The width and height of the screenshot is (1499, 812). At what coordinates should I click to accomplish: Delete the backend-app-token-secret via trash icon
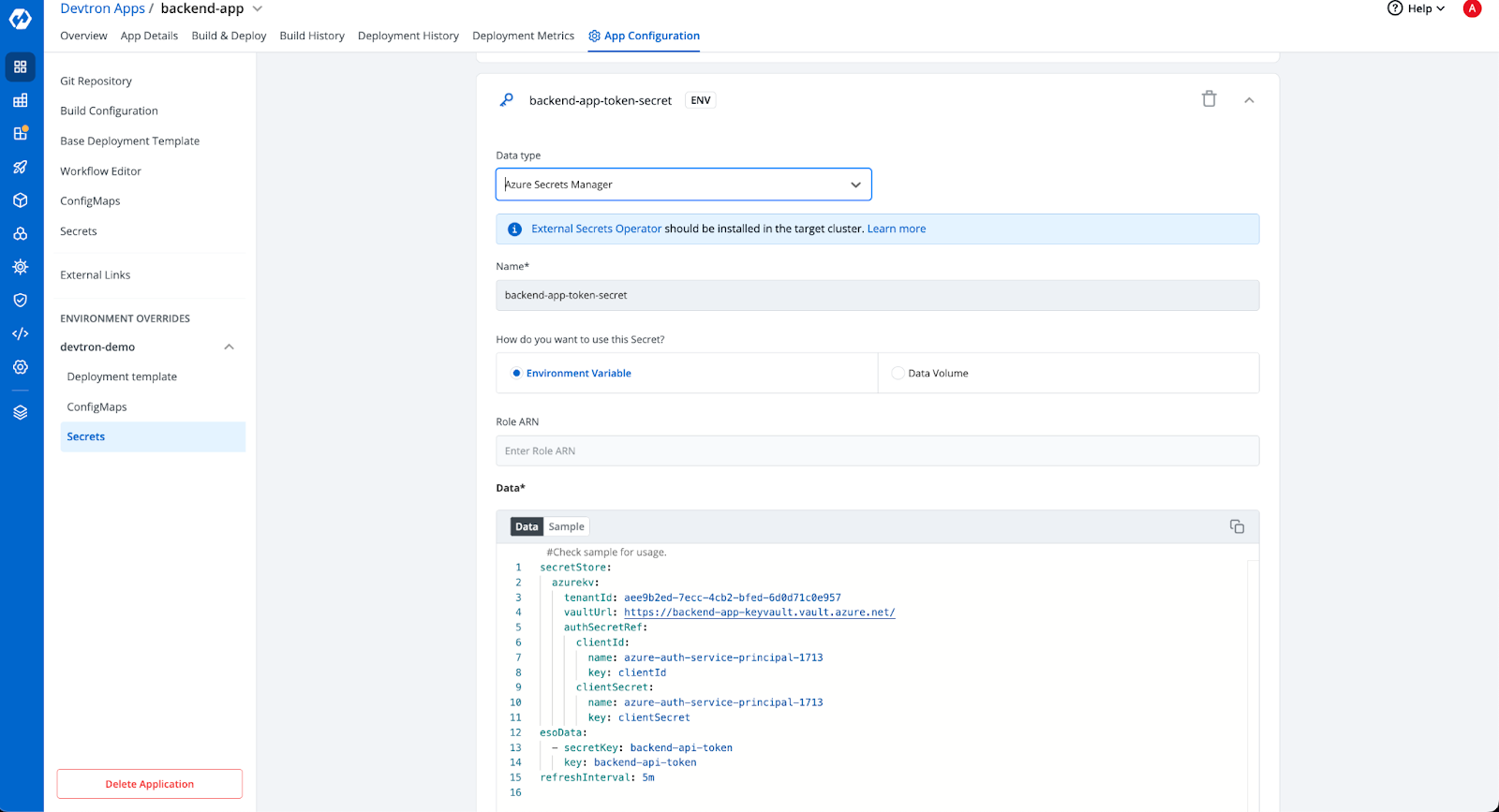(x=1210, y=99)
